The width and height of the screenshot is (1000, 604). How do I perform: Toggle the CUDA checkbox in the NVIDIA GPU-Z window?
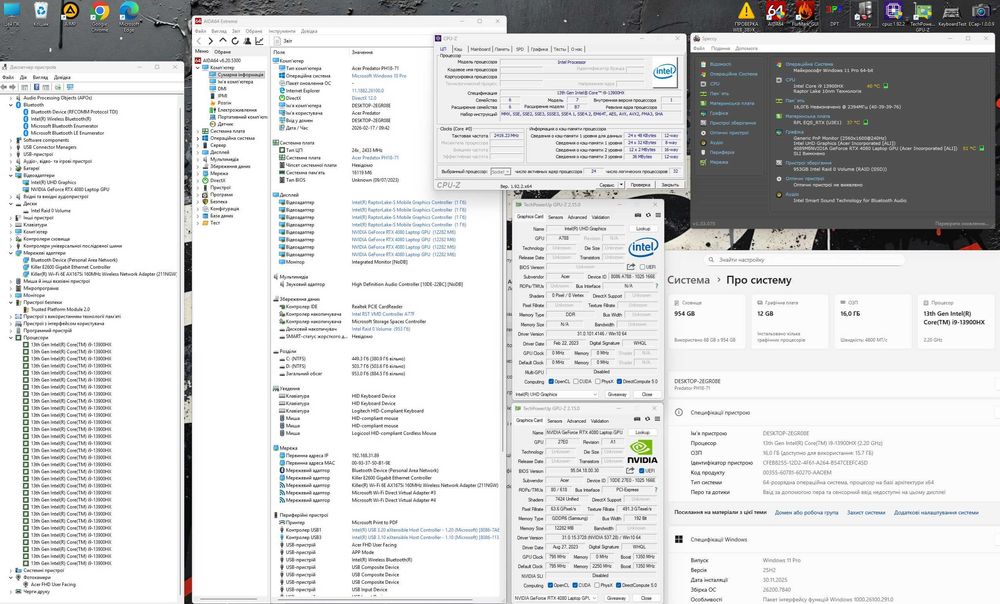click(575, 585)
